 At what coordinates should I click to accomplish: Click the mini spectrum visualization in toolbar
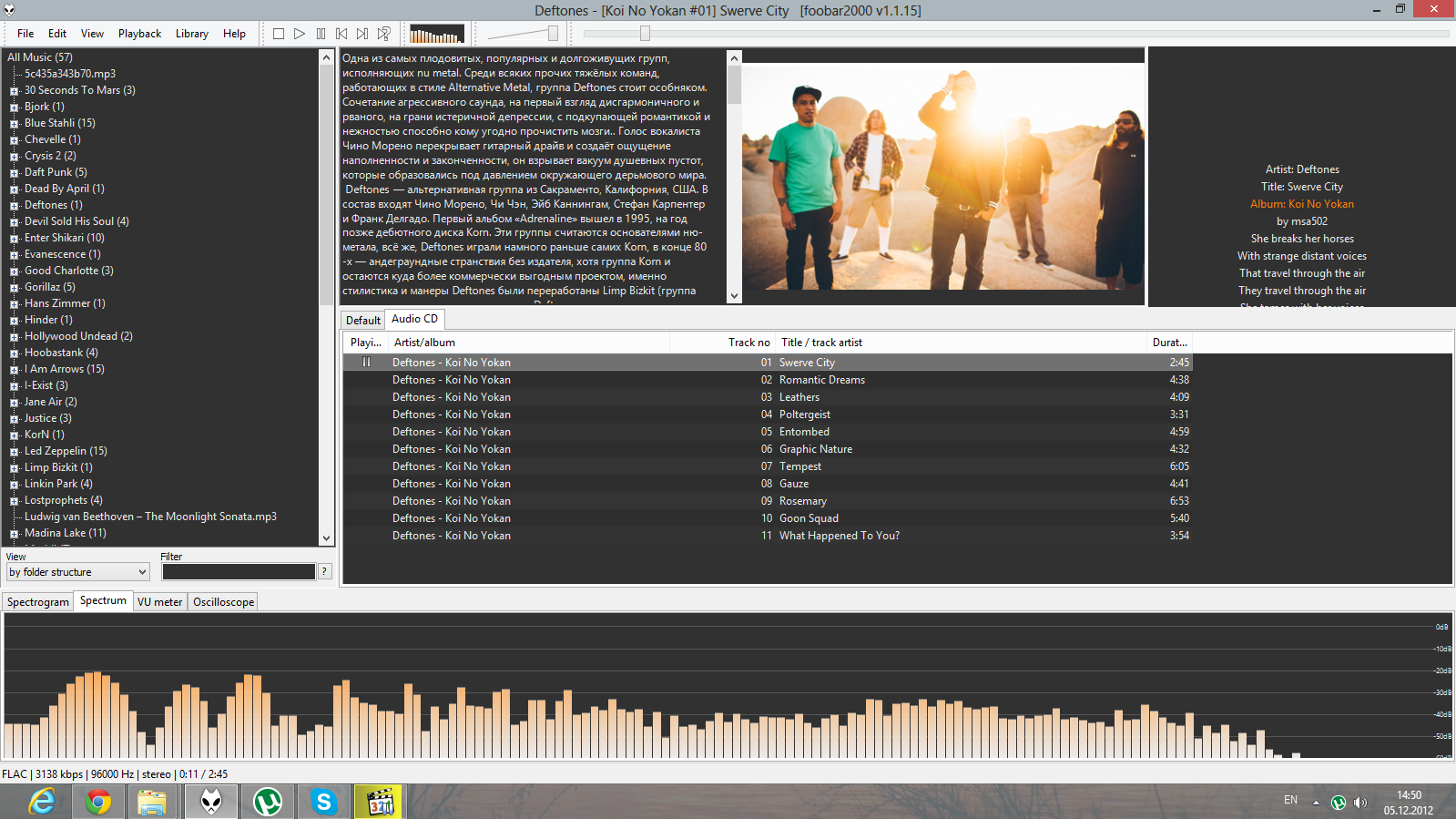point(437,34)
